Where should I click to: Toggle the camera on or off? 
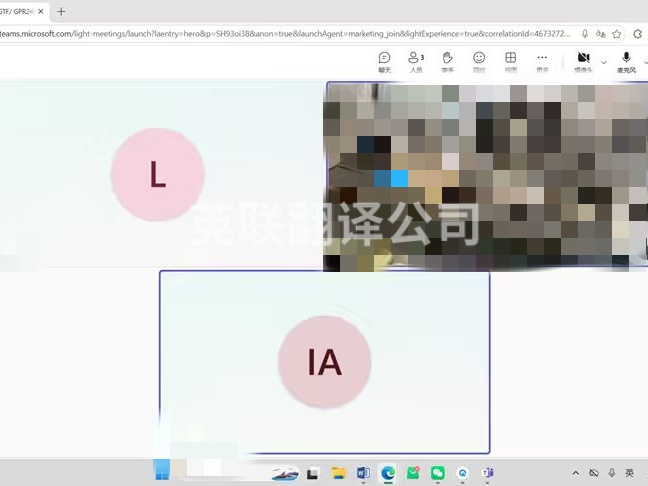click(x=584, y=62)
